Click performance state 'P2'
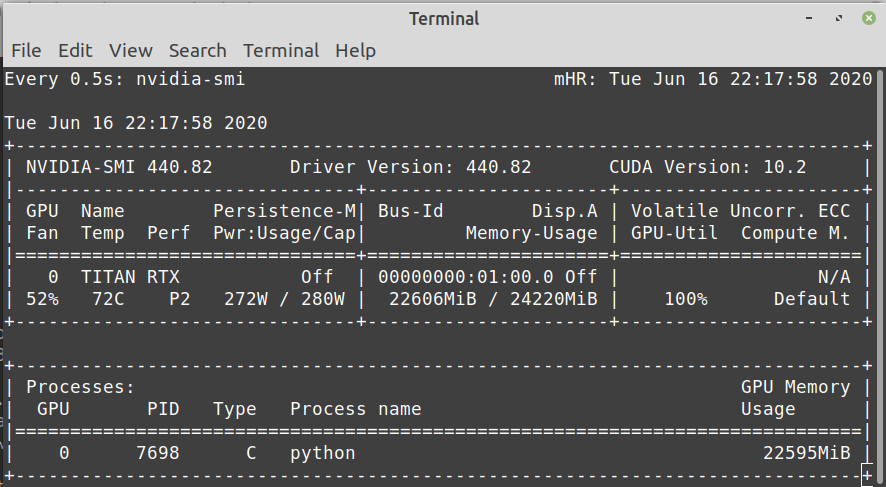Image resolution: width=886 pixels, height=487 pixels. tap(180, 299)
